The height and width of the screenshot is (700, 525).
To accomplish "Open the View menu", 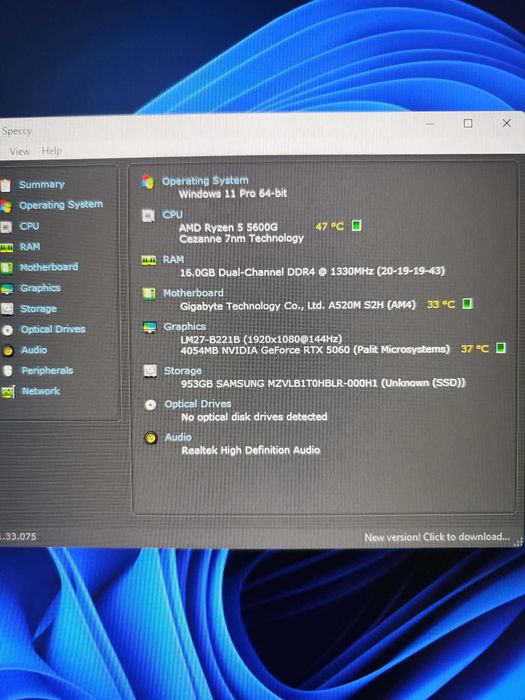I will pyautogui.click(x=20, y=151).
